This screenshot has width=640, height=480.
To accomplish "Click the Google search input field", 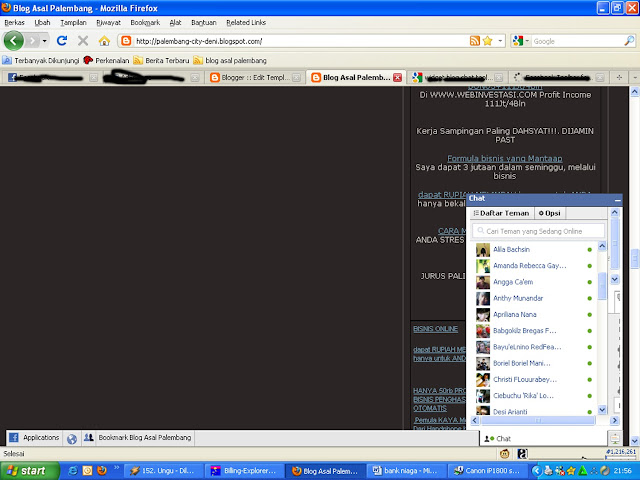I will tap(578, 41).
